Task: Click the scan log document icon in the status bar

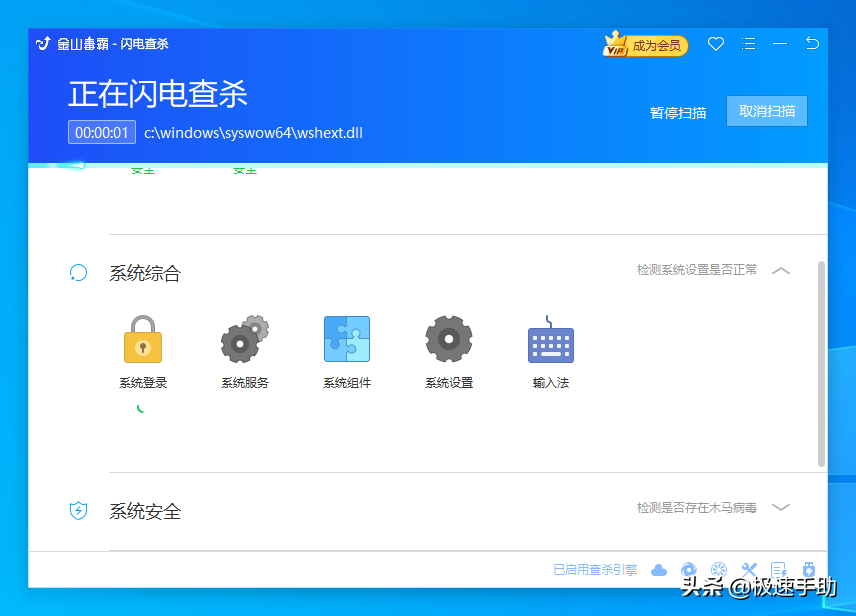Action: (779, 569)
